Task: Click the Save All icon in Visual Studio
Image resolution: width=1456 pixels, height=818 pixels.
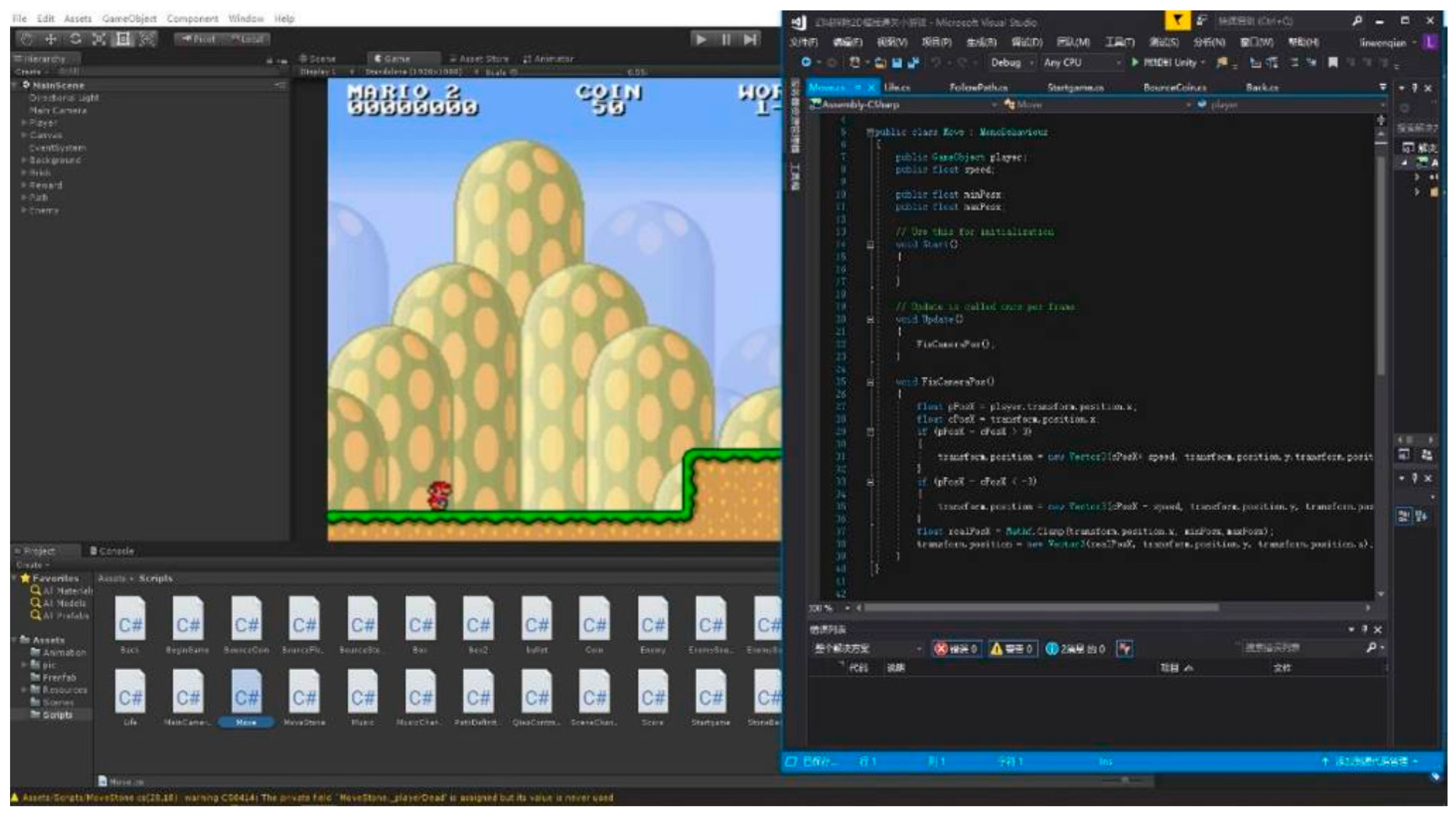Action: pyautogui.click(x=912, y=63)
